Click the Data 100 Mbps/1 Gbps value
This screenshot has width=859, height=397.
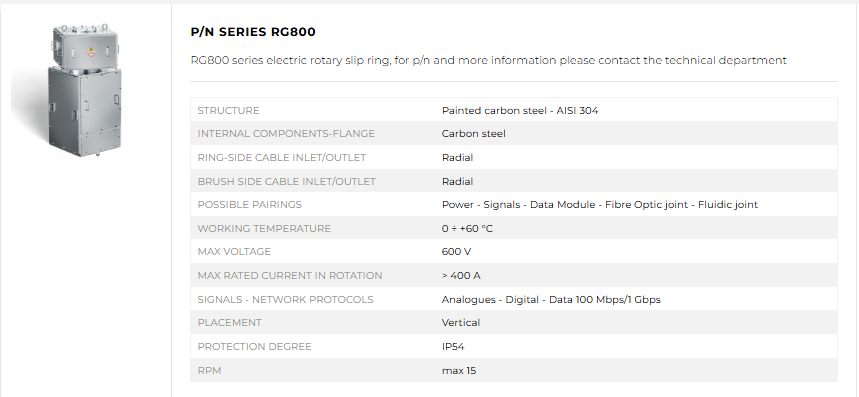pos(551,300)
